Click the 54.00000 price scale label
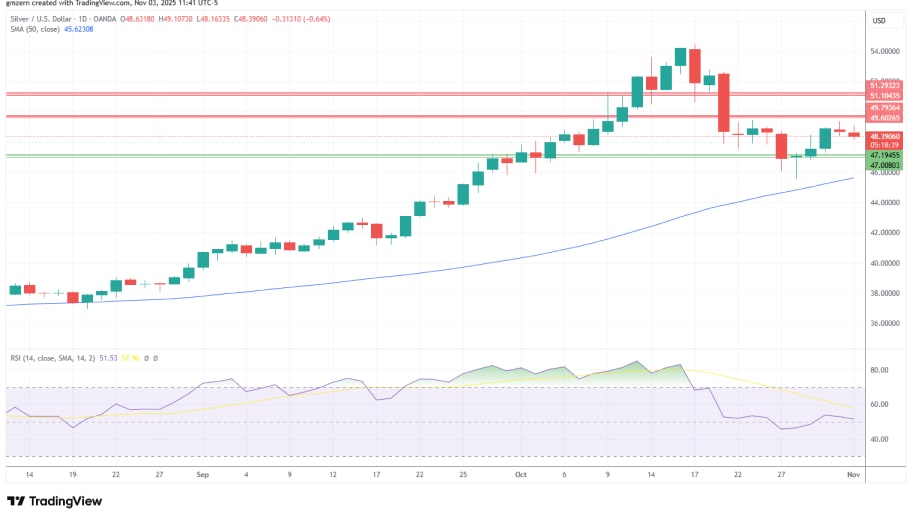 [885, 51]
